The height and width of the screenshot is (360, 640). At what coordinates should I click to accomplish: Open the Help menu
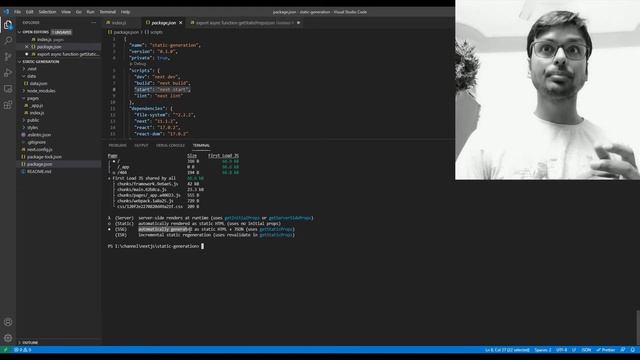pyautogui.click(x=125, y=12)
